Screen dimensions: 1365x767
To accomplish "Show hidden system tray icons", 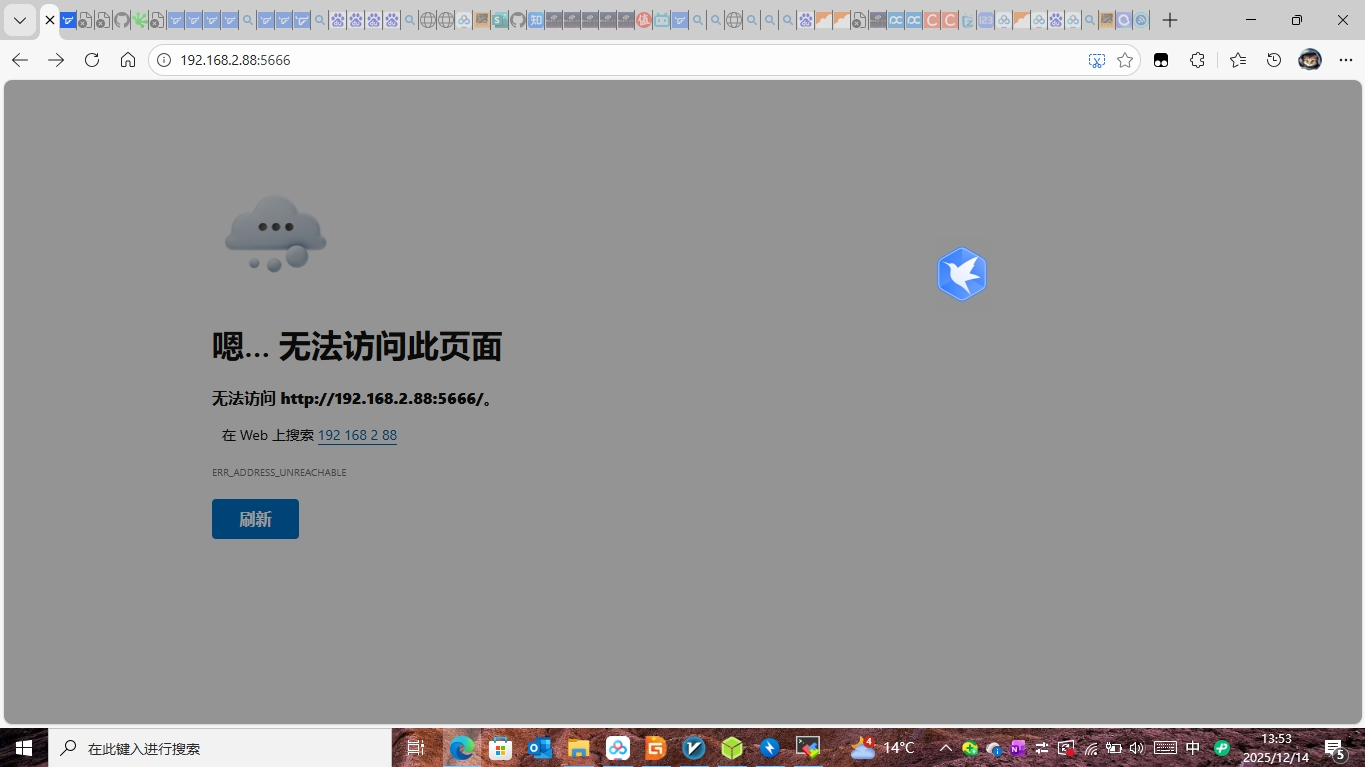I will (x=945, y=748).
